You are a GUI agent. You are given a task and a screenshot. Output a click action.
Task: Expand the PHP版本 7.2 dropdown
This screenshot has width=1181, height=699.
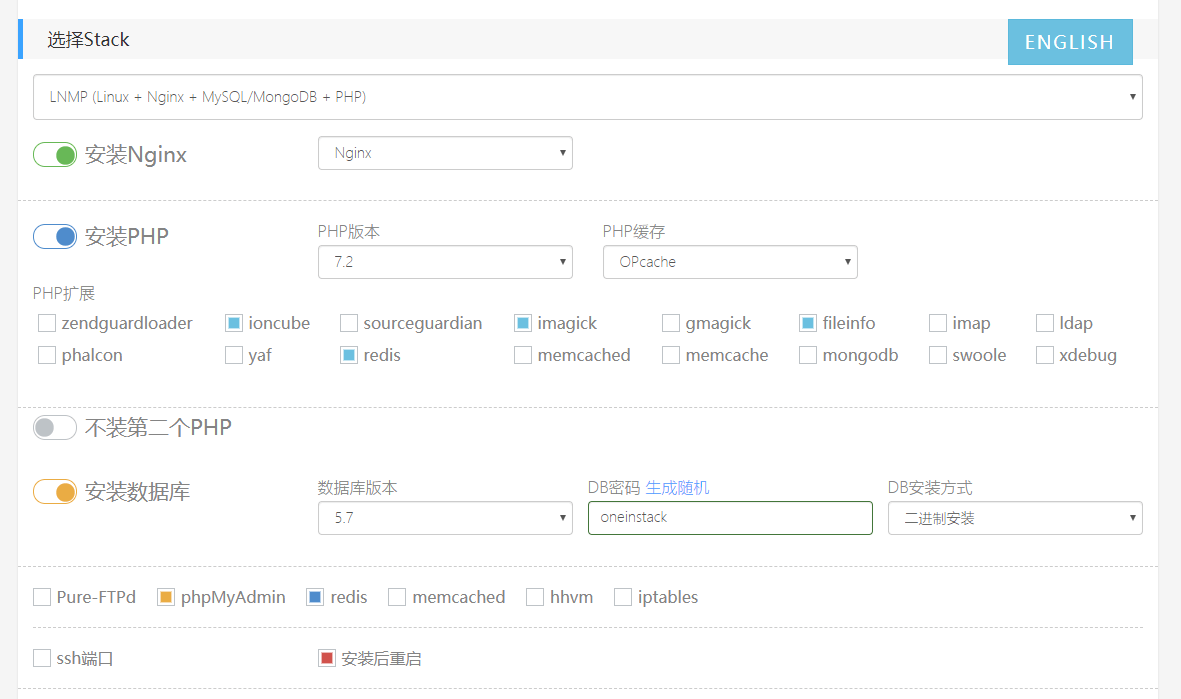tap(445, 262)
